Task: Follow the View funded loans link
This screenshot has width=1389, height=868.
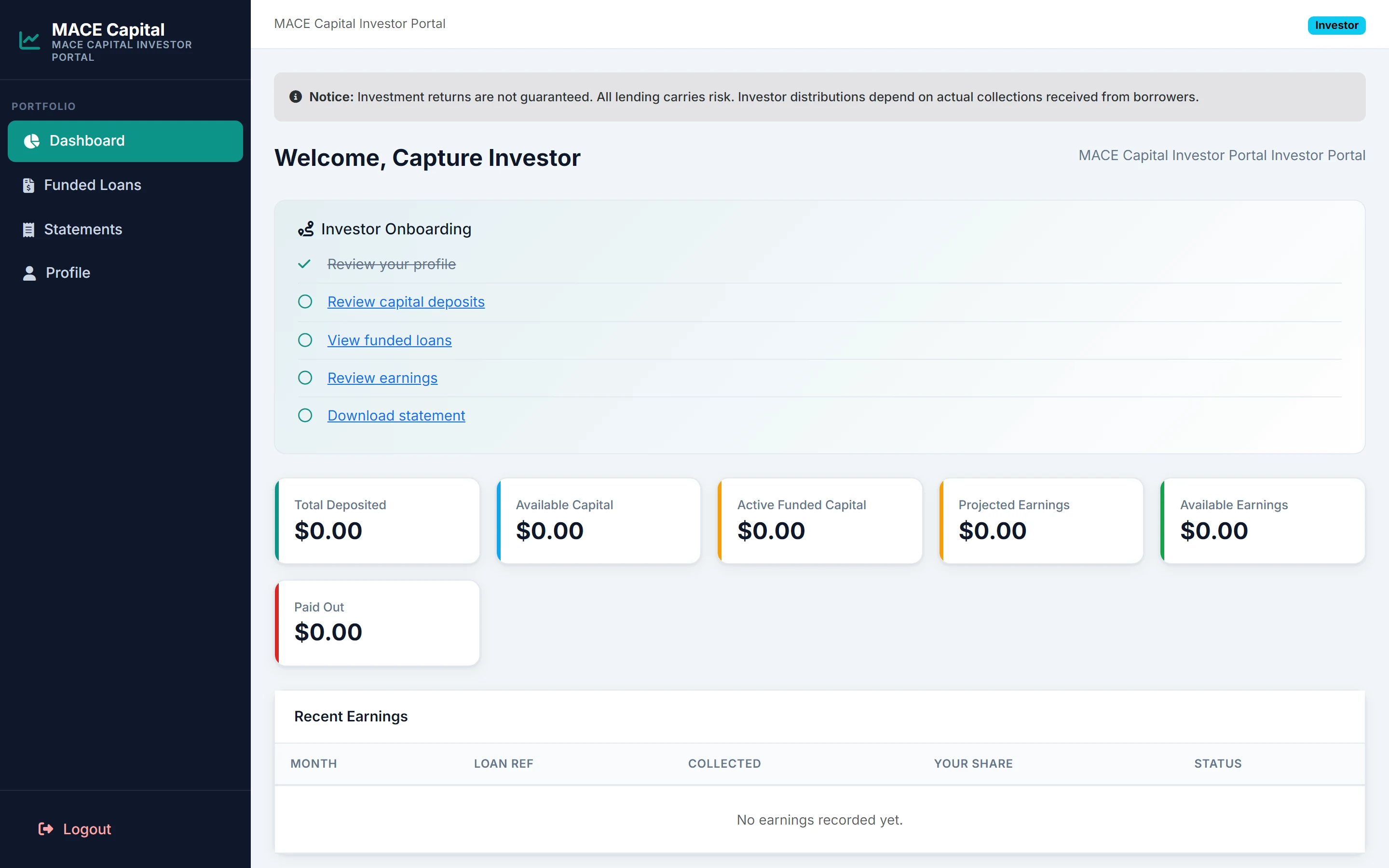Action: point(389,340)
